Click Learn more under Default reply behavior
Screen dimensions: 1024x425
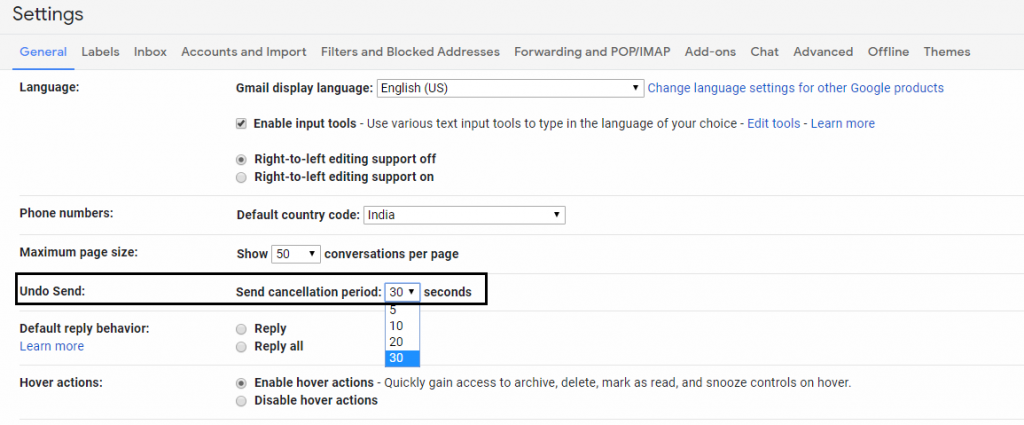click(x=52, y=346)
